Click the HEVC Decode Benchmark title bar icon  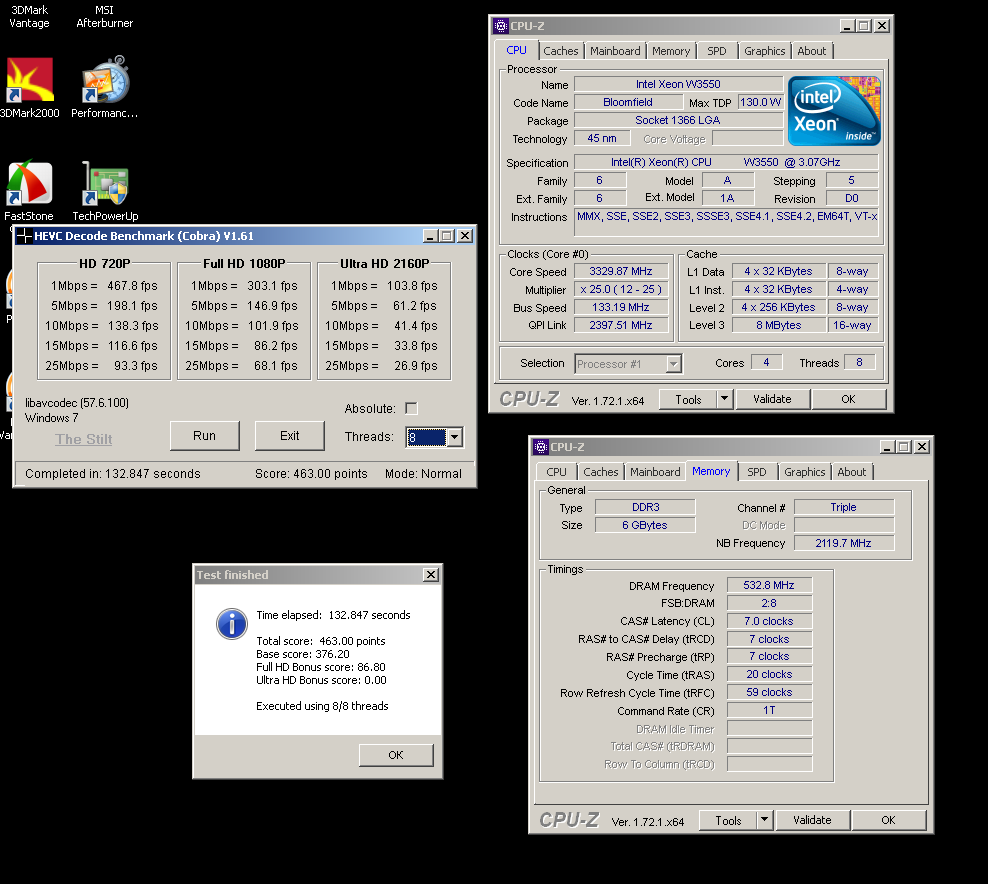pos(24,236)
